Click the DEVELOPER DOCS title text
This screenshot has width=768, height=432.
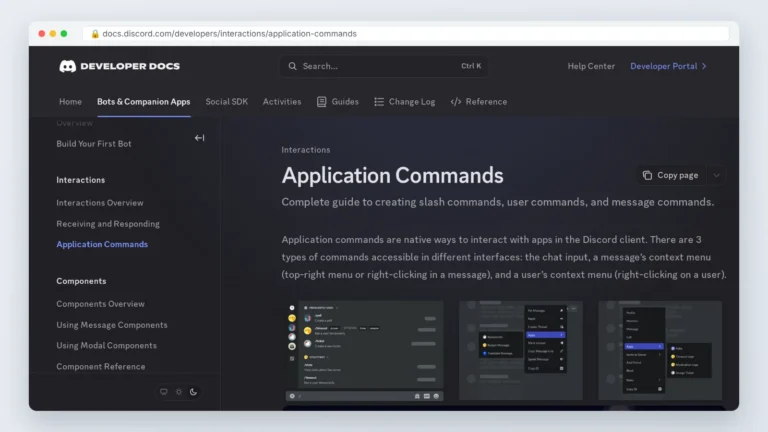(130, 66)
